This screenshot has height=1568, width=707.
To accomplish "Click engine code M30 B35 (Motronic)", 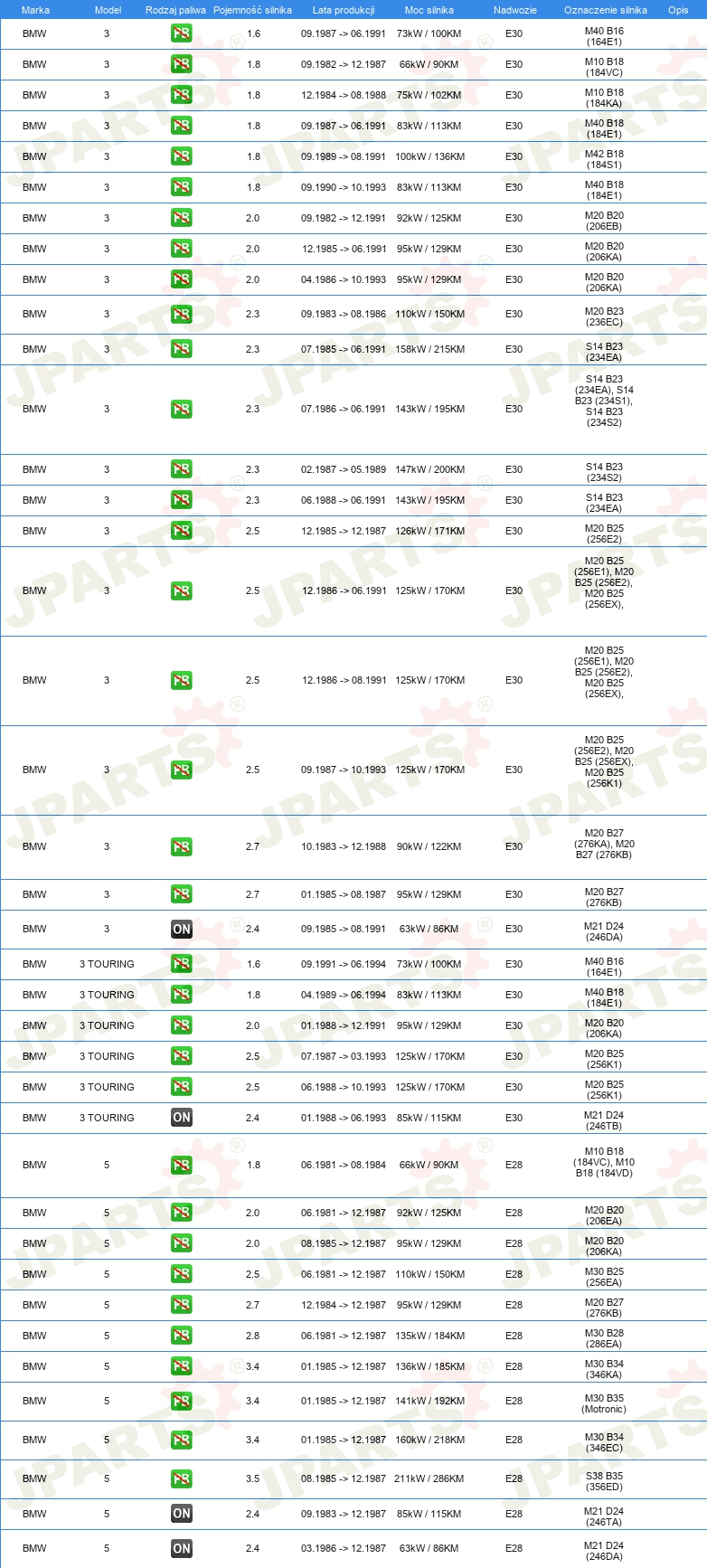I will pyautogui.click(x=604, y=1403).
